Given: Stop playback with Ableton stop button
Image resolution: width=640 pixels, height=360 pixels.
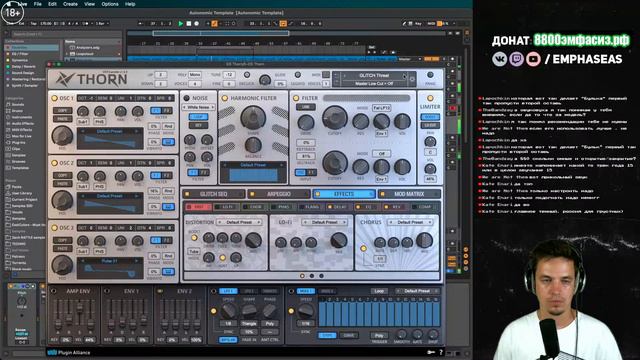Looking at the screenshot, I should pos(189,24).
